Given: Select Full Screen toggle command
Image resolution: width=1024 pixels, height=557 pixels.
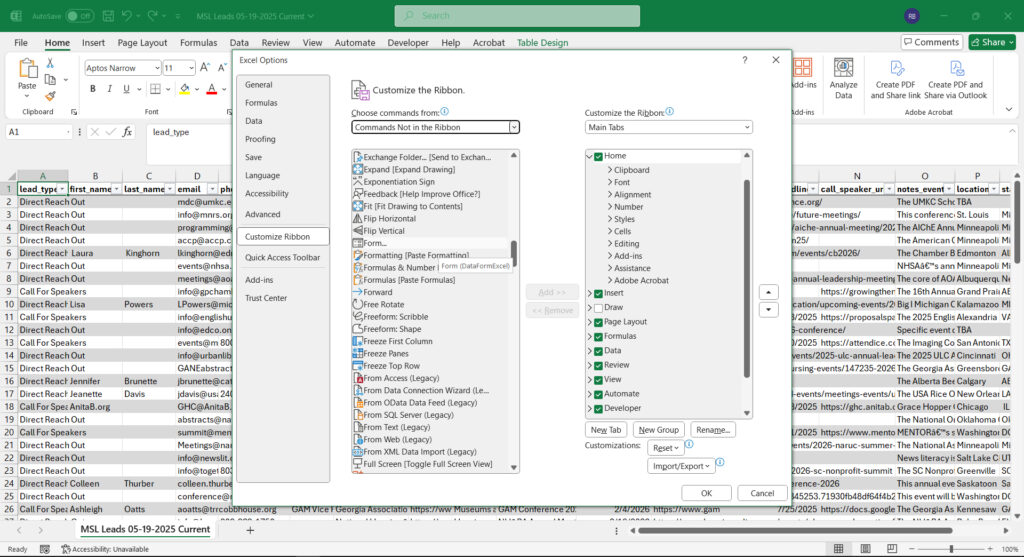Looking at the screenshot, I should point(427,464).
